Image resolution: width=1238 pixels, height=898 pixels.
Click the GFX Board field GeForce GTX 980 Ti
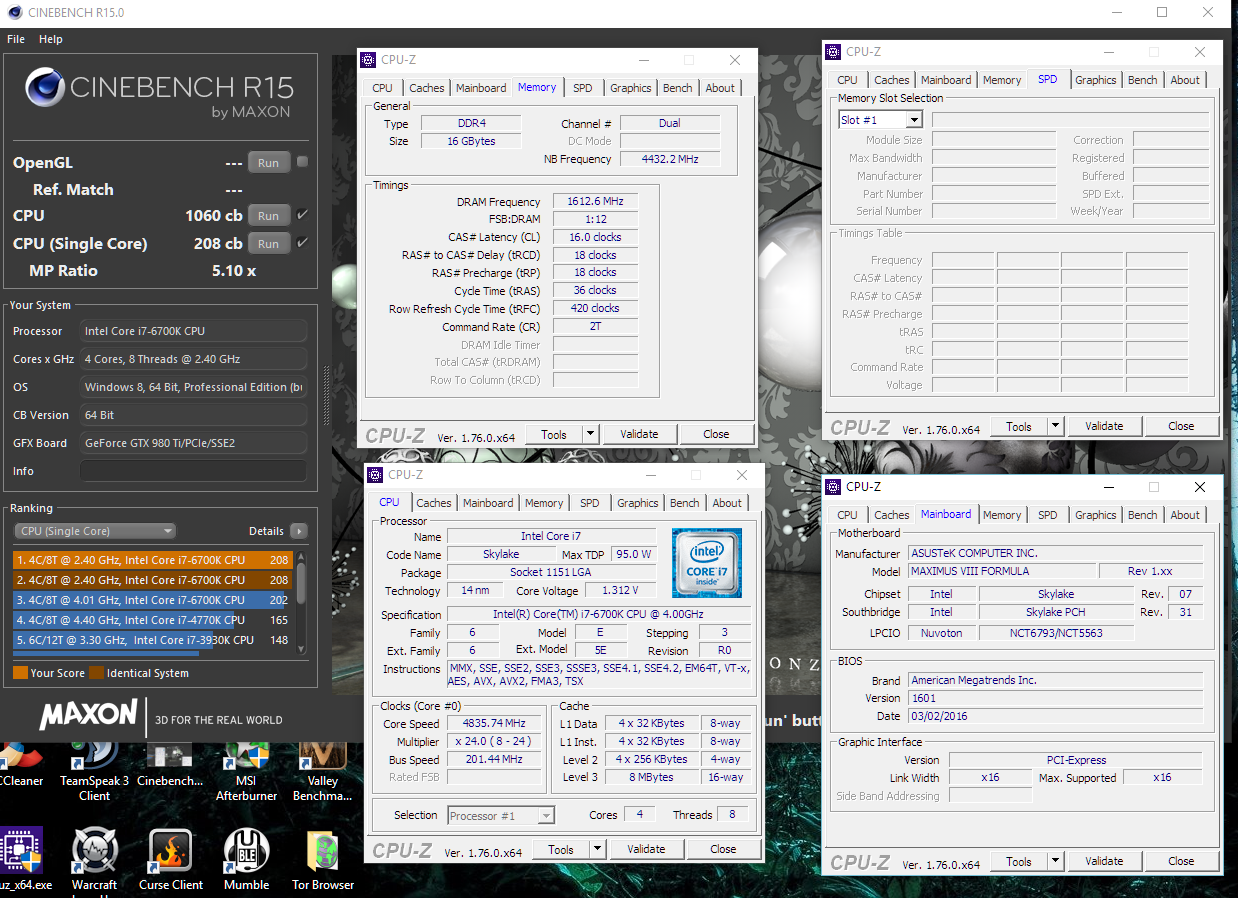click(193, 443)
